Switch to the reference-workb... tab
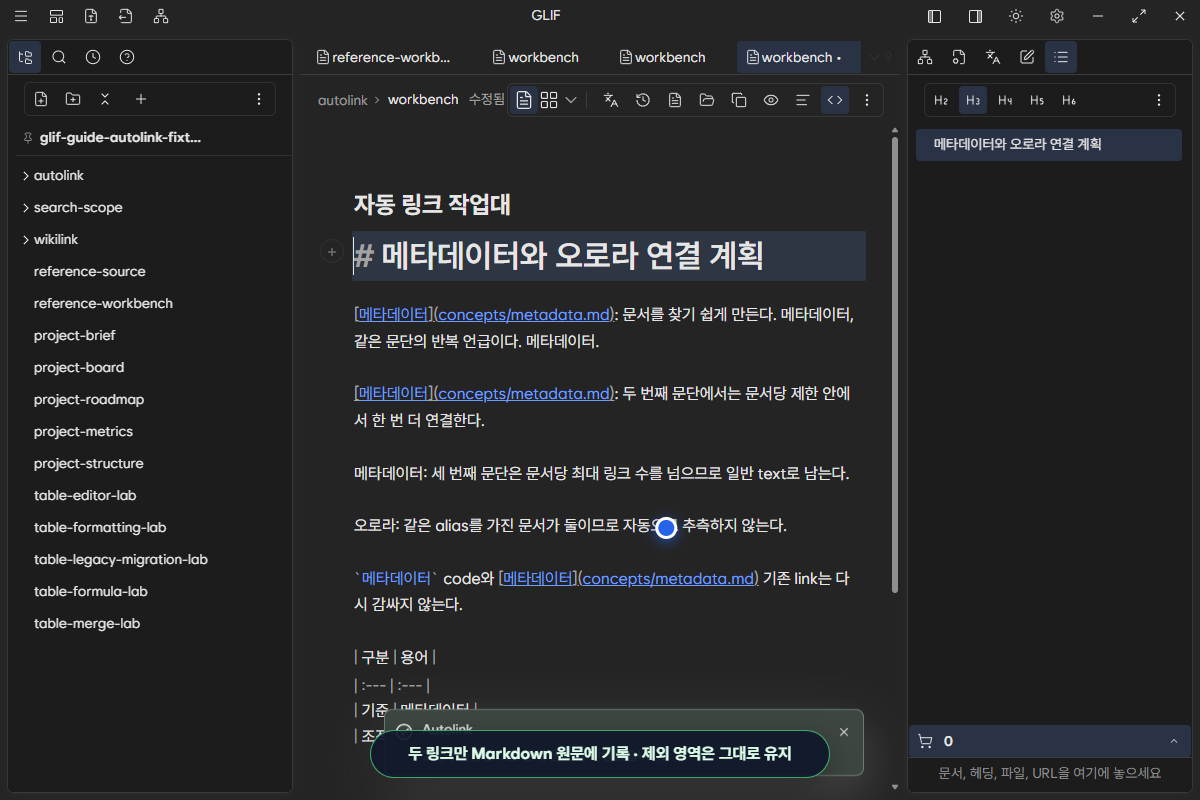 coord(385,57)
